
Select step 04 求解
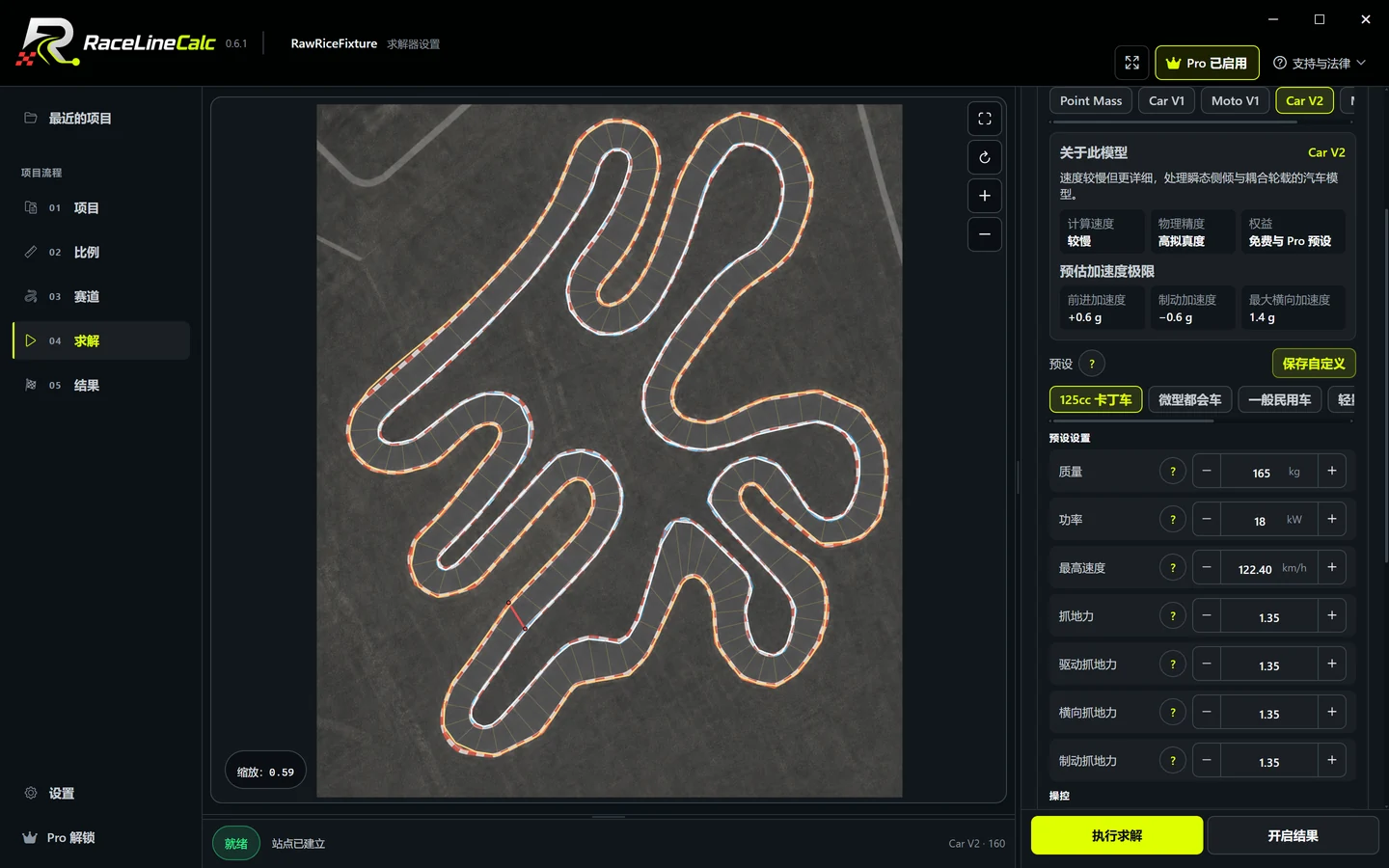[101, 340]
